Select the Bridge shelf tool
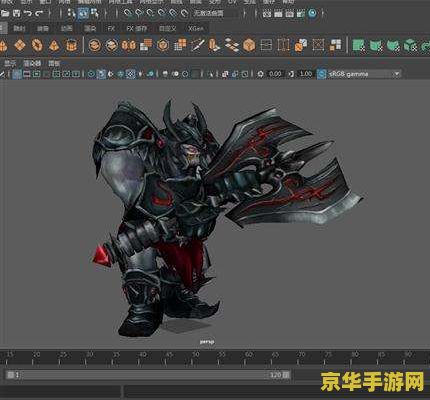430x400 pixels. tap(232, 45)
